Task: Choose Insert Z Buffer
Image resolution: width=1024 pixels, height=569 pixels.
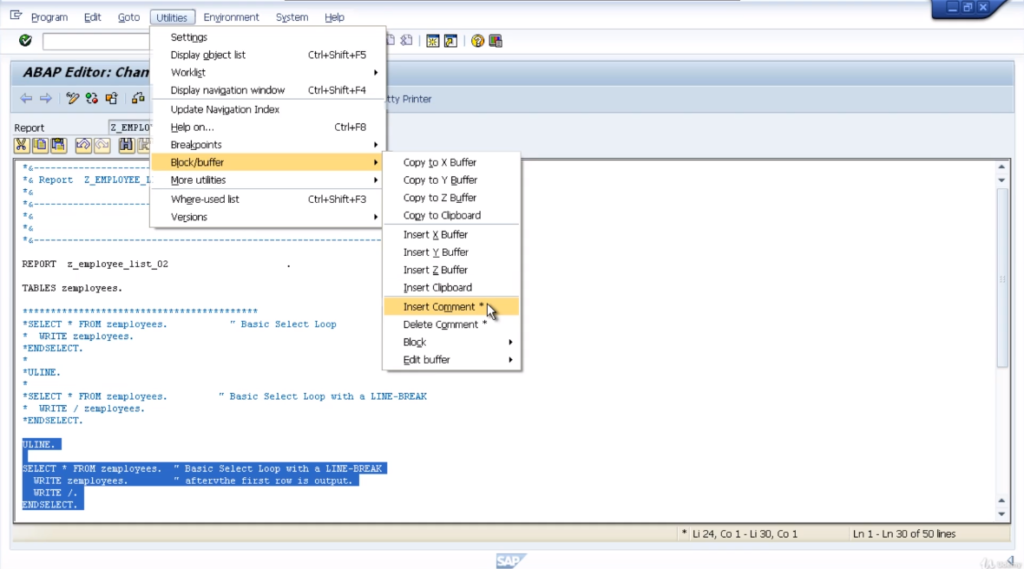Action: 452,270
